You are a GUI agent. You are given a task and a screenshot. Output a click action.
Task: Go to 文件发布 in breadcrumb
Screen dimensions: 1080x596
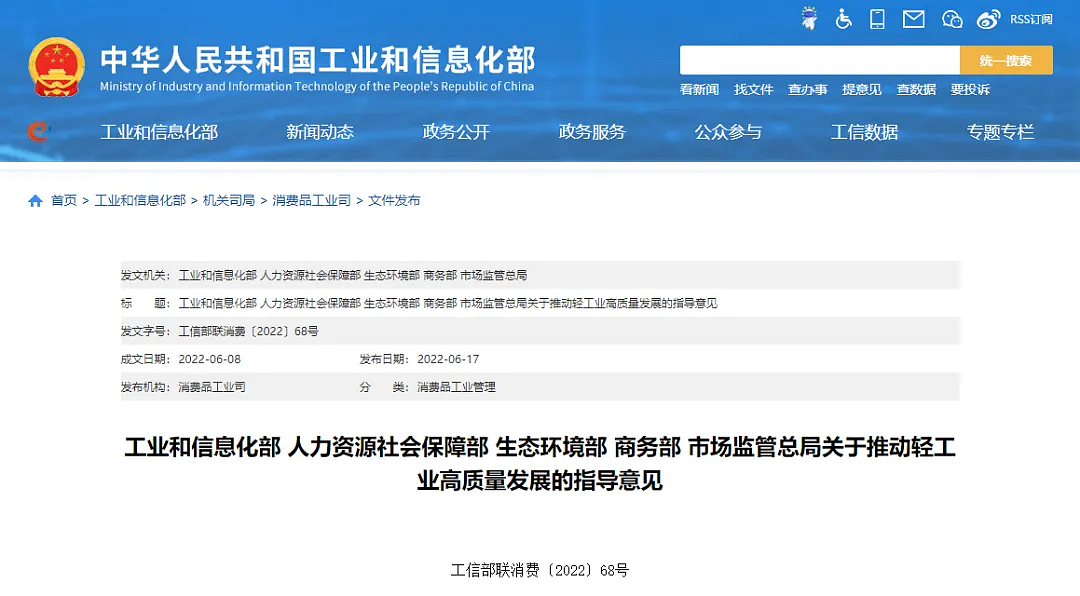(394, 201)
